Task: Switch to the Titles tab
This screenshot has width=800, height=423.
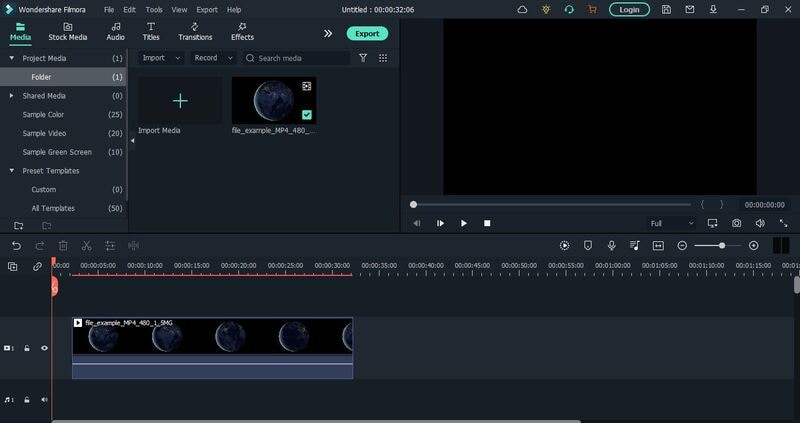Action: coord(151,32)
